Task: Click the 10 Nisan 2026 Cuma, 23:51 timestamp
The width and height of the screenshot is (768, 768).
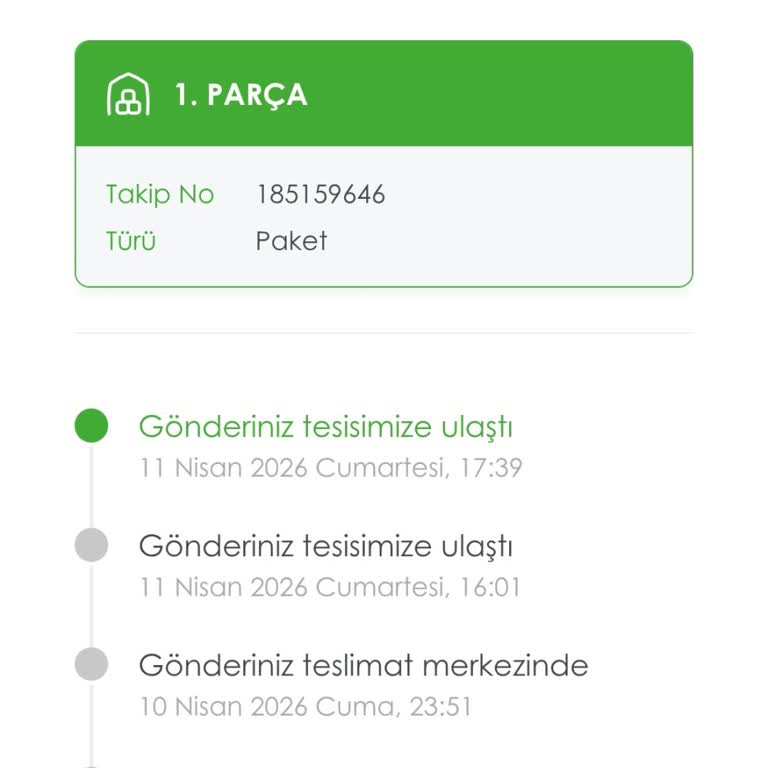Action: 305,707
